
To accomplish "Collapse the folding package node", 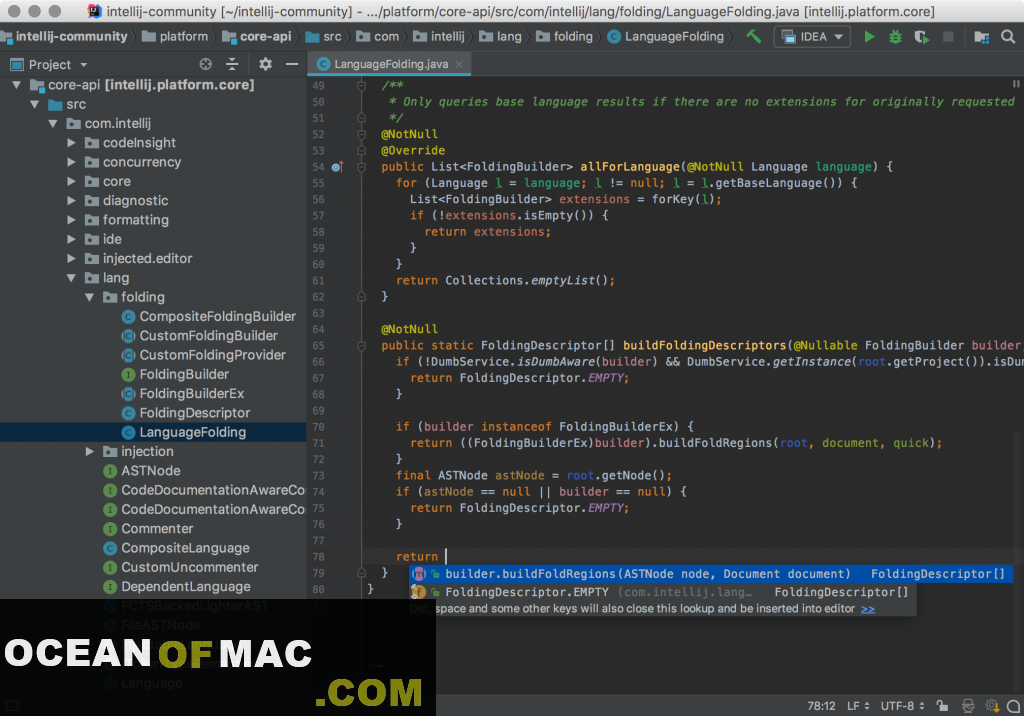I will (x=89, y=297).
